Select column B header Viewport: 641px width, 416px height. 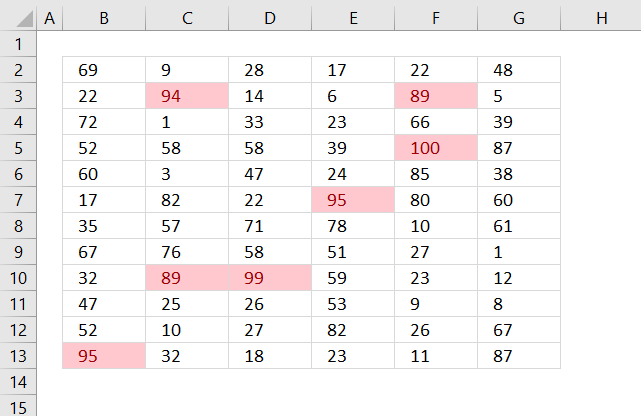coord(104,18)
